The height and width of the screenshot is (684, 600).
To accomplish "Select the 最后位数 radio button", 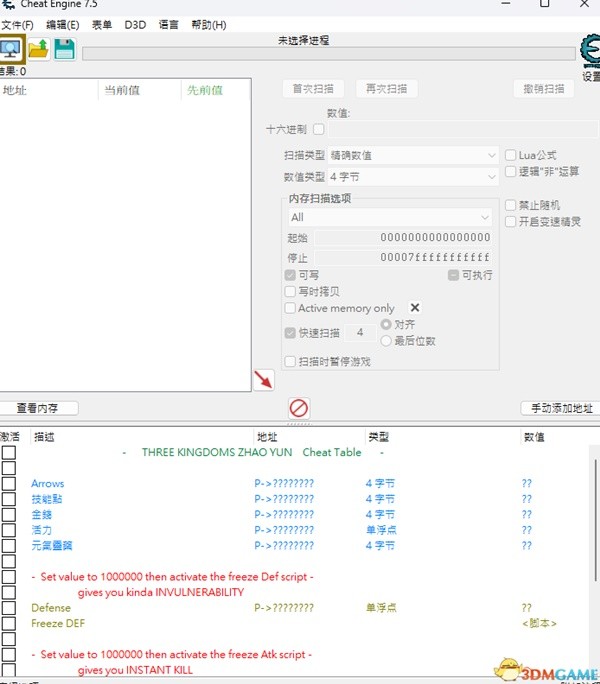I will click(386, 341).
